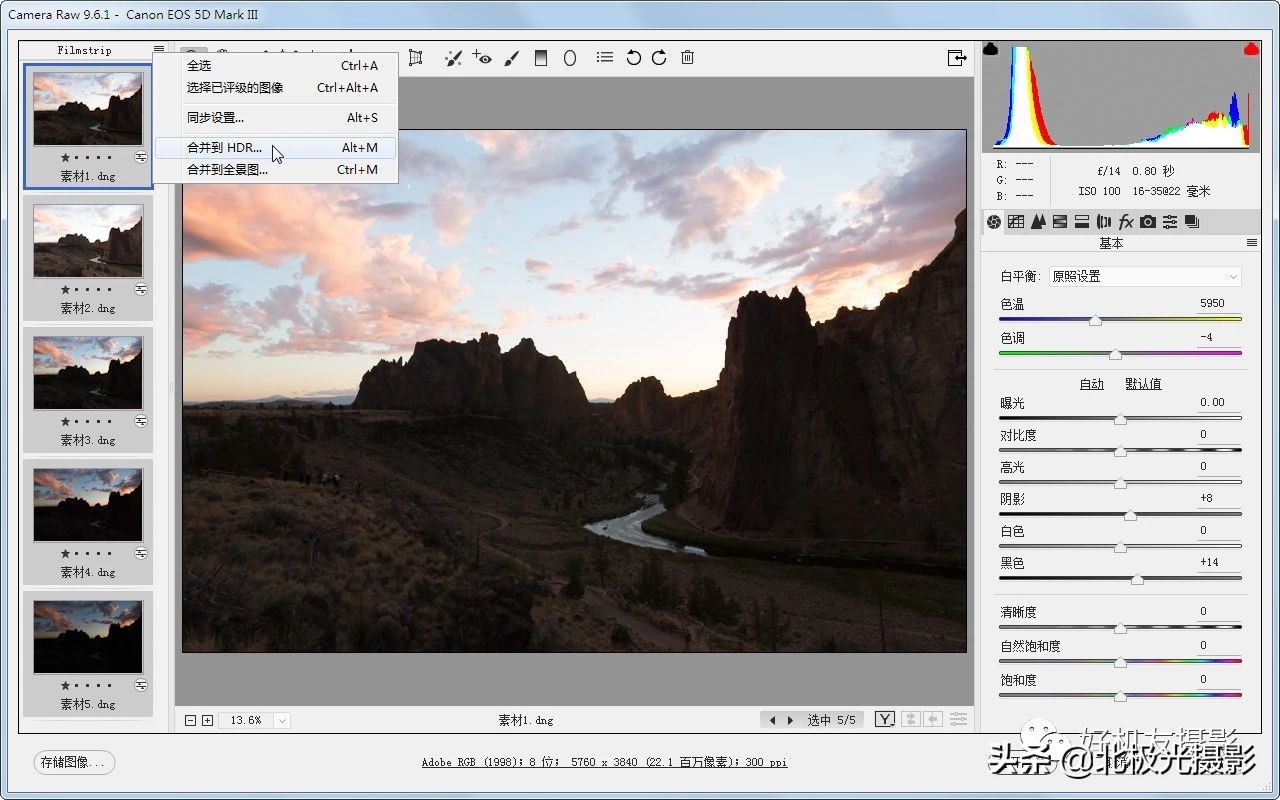Toggle full screen mode button
This screenshot has width=1280, height=800.
(x=957, y=58)
